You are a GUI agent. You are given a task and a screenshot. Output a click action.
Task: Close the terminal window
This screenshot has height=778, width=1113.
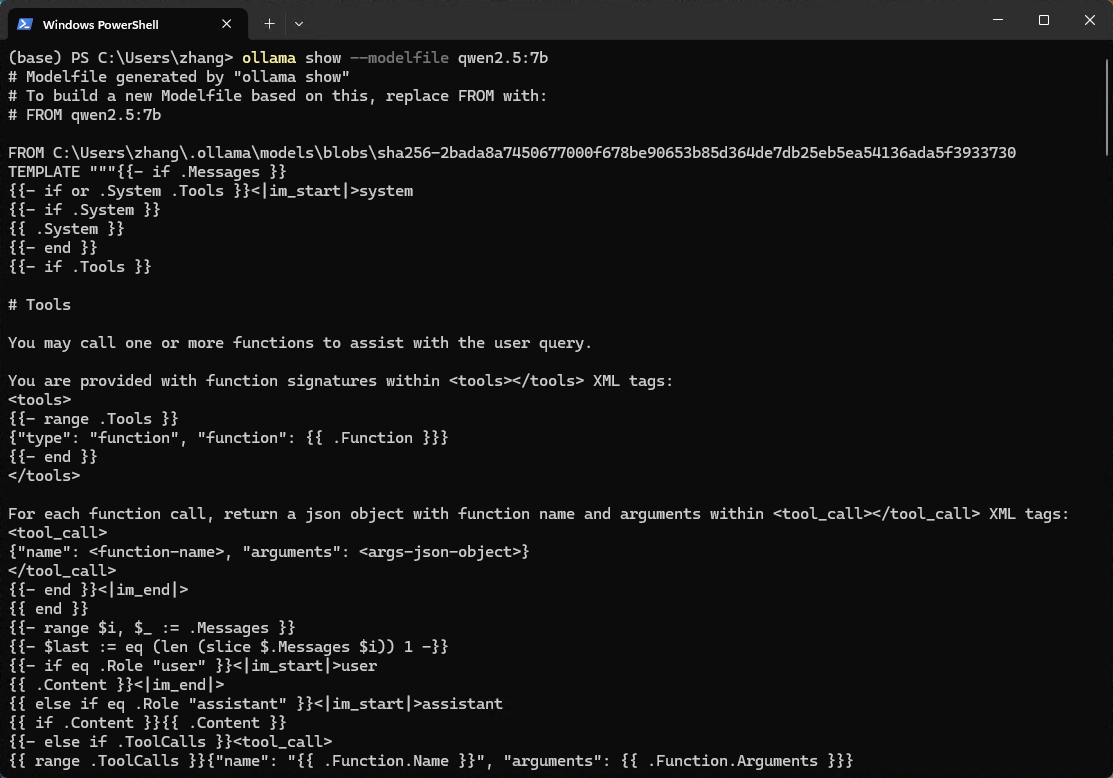coord(1090,20)
